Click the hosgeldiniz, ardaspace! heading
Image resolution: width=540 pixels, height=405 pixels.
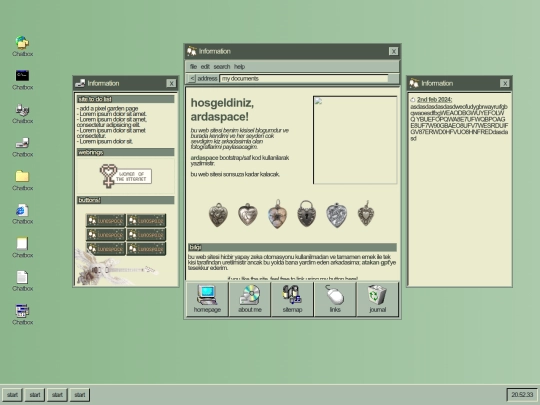222,110
